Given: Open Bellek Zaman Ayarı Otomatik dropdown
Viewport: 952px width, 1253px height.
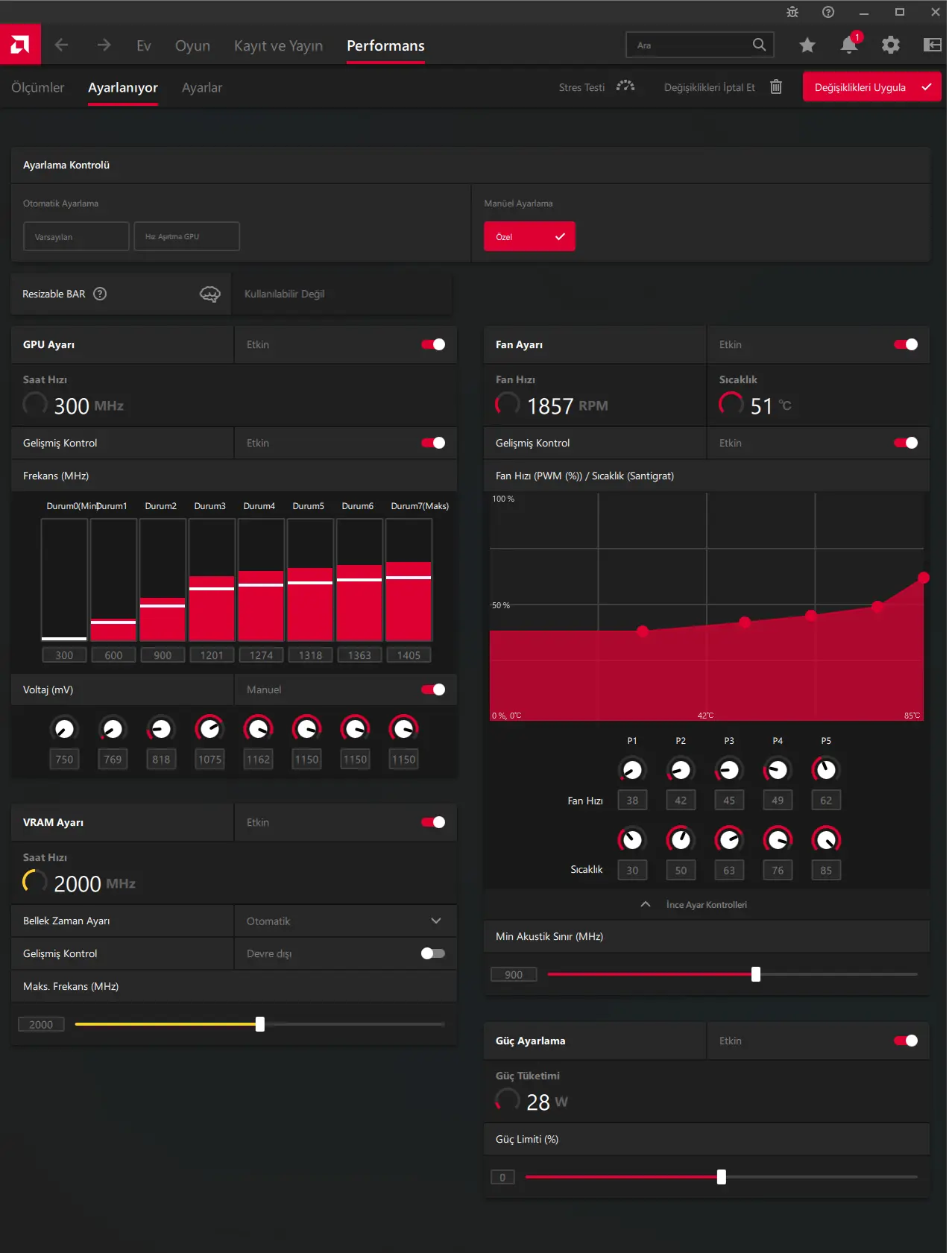Looking at the screenshot, I should (x=345, y=921).
